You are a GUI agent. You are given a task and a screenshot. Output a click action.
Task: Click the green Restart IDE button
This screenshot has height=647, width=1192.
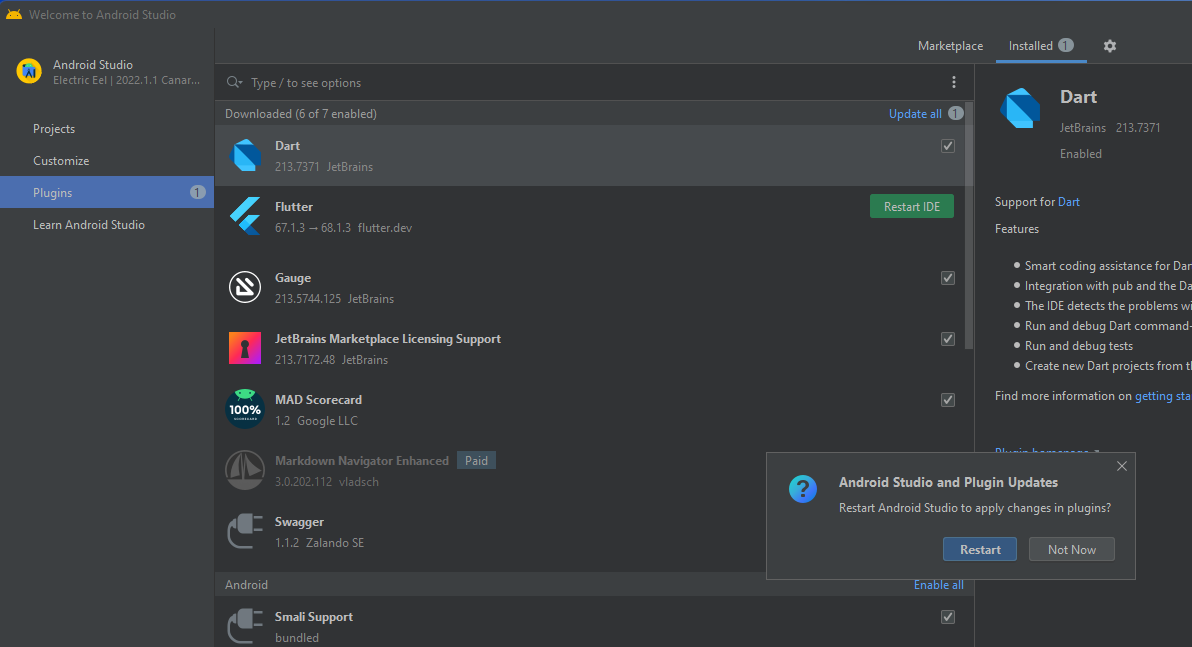pos(911,207)
